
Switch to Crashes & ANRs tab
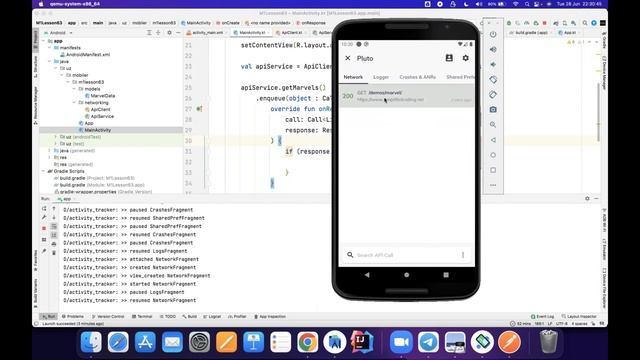click(x=417, y=77)
